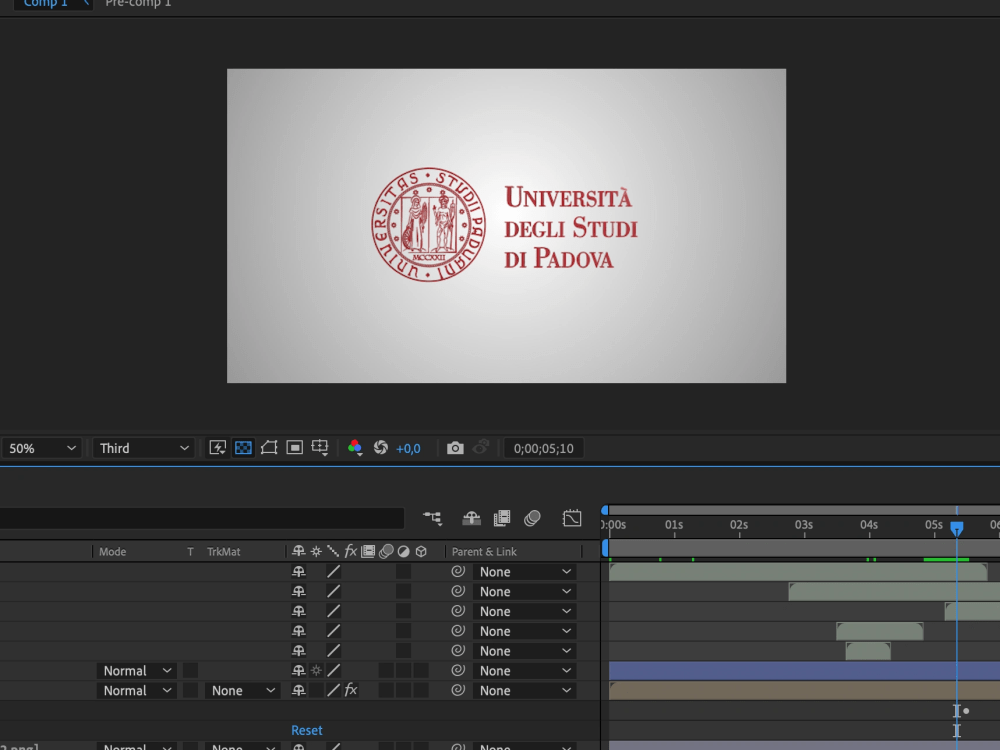Click the TrkMat column header
The image size is (1000, 750).
[x=223, y=552]
